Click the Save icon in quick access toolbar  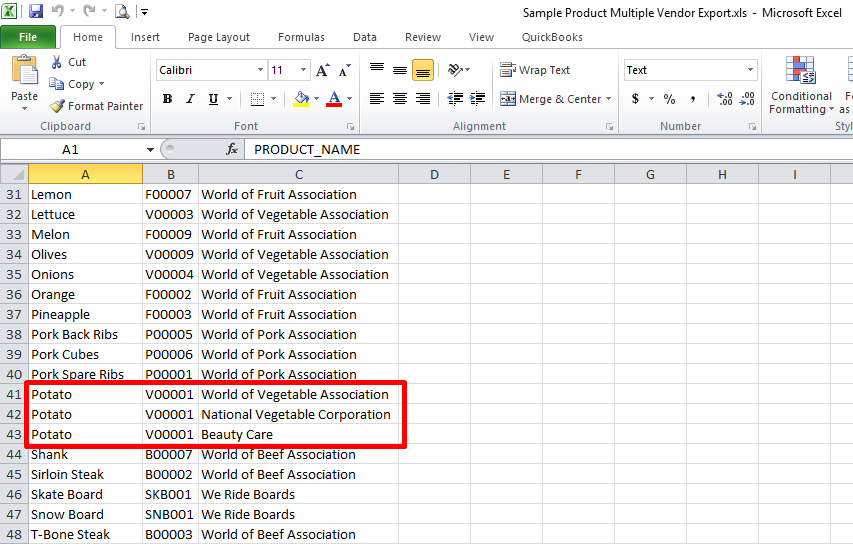pos(36,12)
